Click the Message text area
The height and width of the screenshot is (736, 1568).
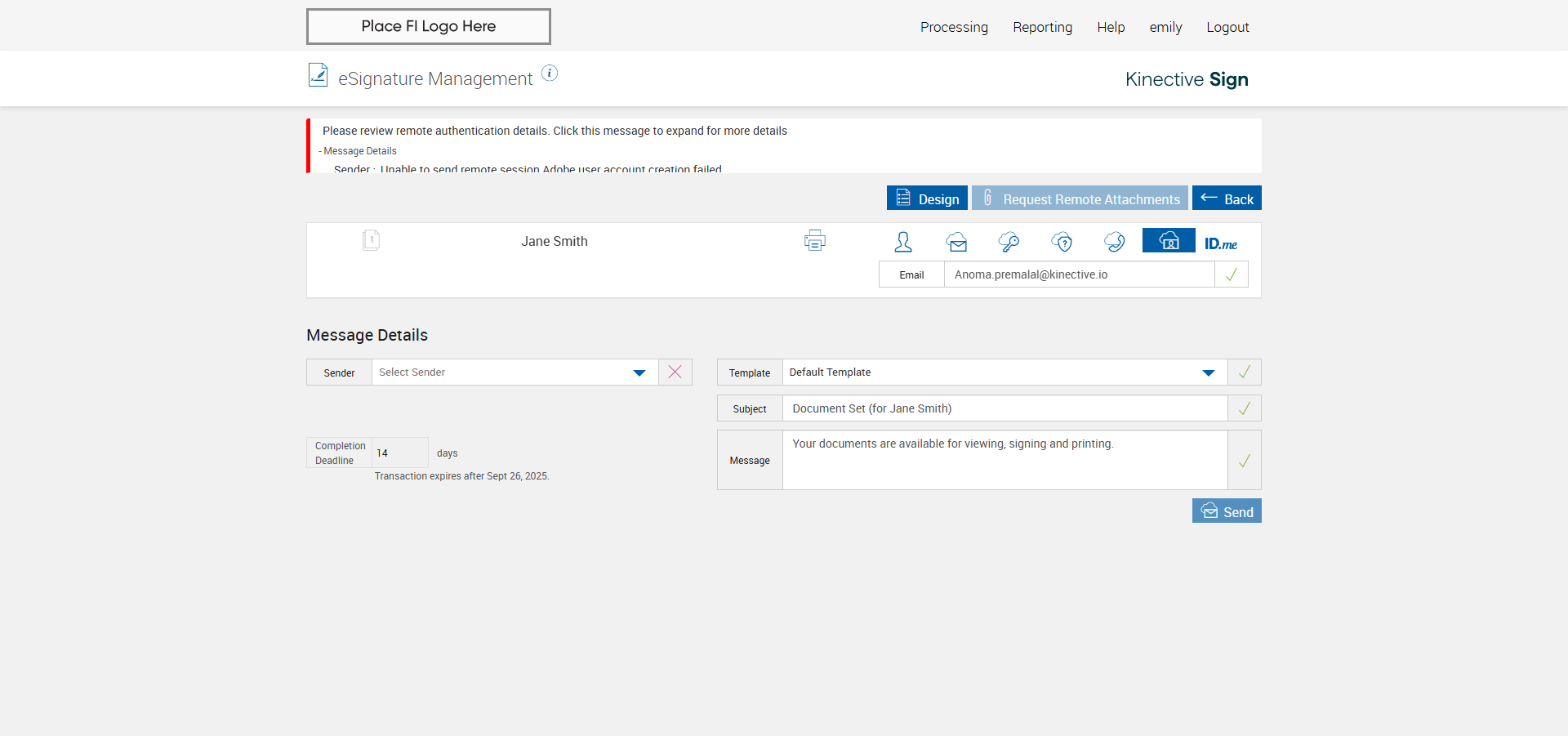[1005, 461]
